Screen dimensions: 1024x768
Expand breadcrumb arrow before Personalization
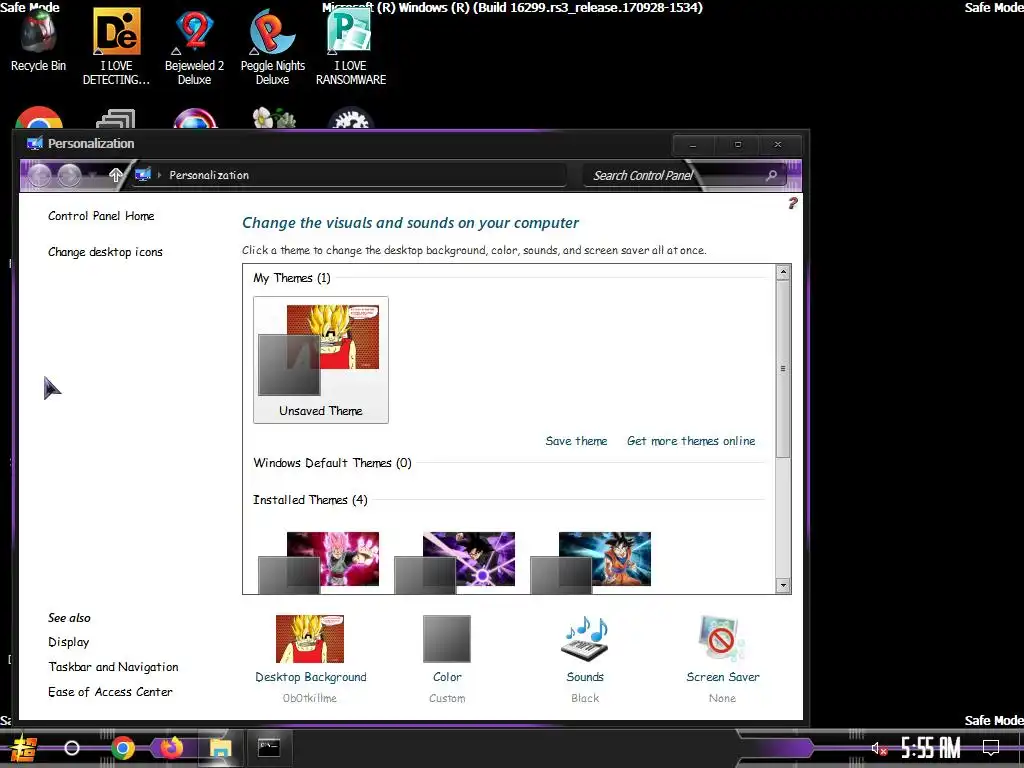click(159, 175)
